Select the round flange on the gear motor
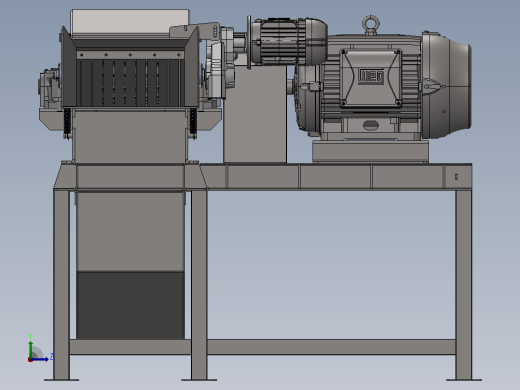 [x=249, y=42]
